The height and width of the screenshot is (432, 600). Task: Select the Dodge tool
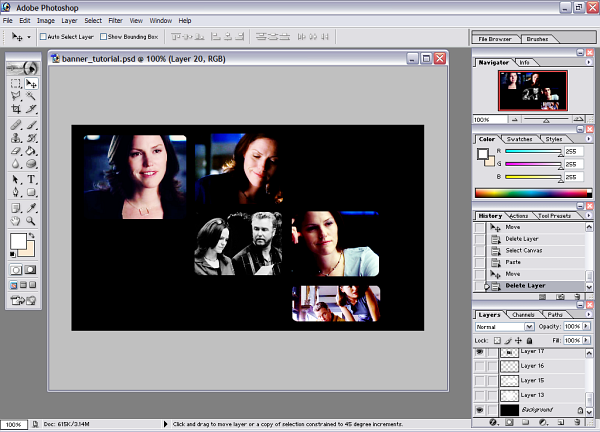[31, 164]
